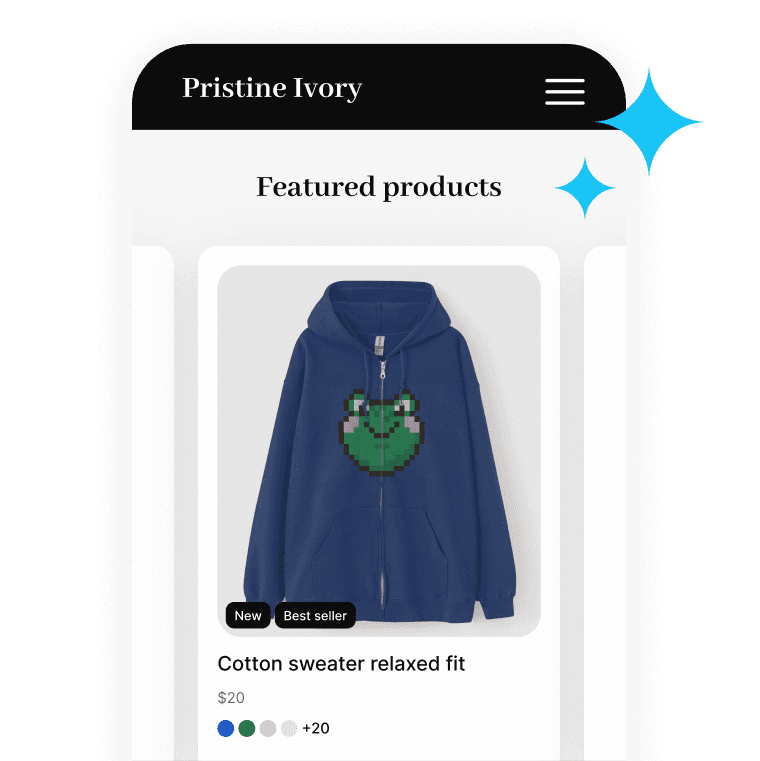This screenshot has height=761, width=760.
Task: Select the Featured products heading
Action: (379, 187)
